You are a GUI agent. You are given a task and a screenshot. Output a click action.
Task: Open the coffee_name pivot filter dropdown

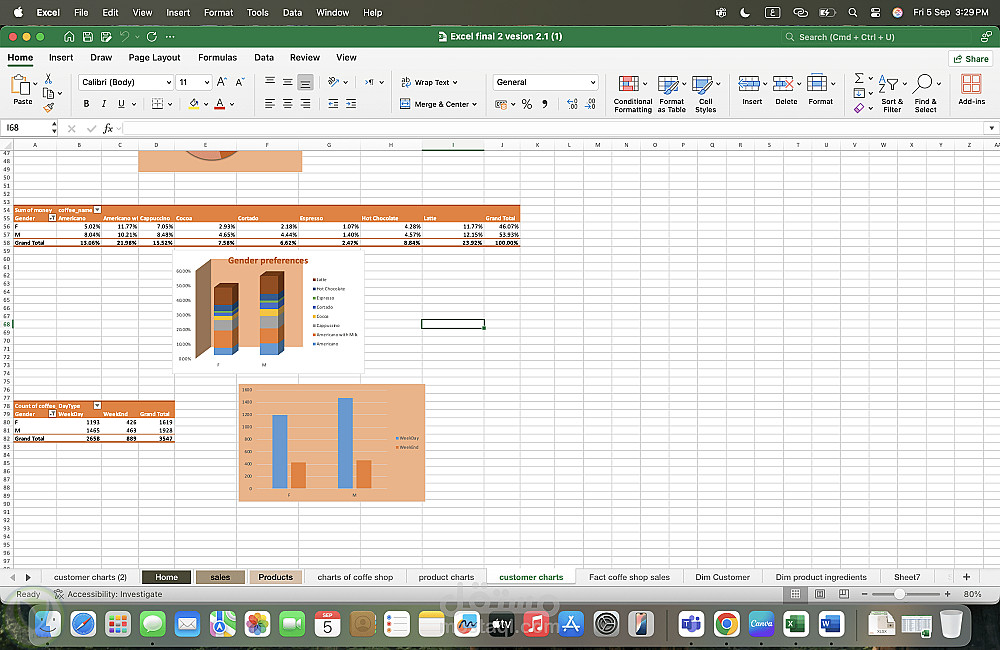[98, 209]
